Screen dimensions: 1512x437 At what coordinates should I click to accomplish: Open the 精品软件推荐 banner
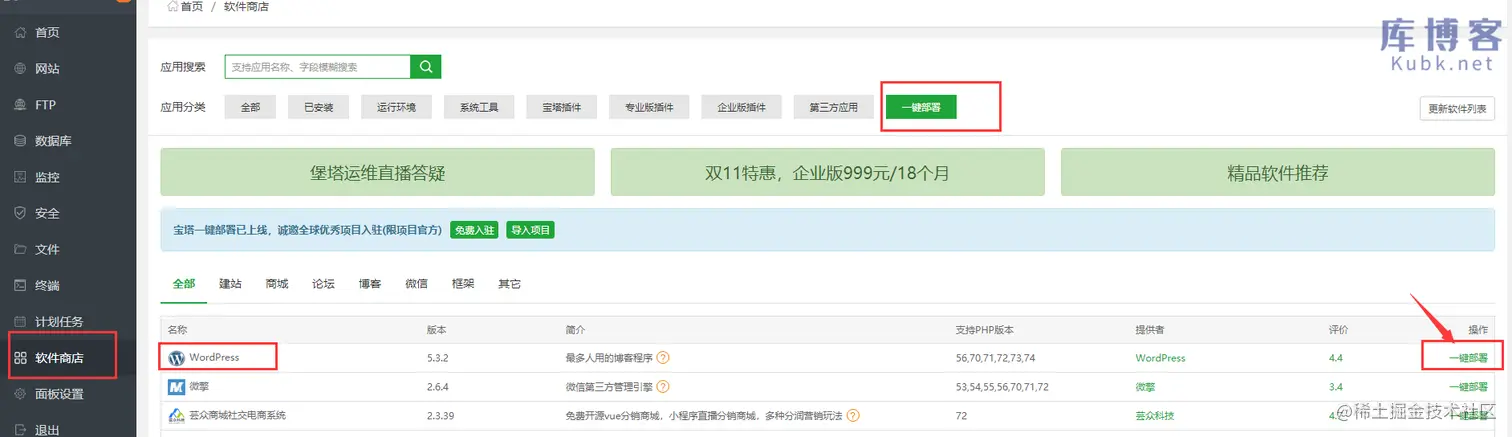(1278, 173)
